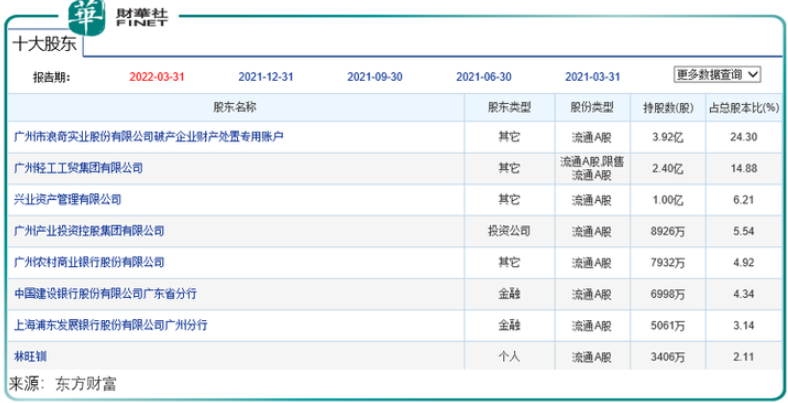Click the 占总股本比(%) column header
The height and width of the screenshot is (403, 788).
point(742,107)
